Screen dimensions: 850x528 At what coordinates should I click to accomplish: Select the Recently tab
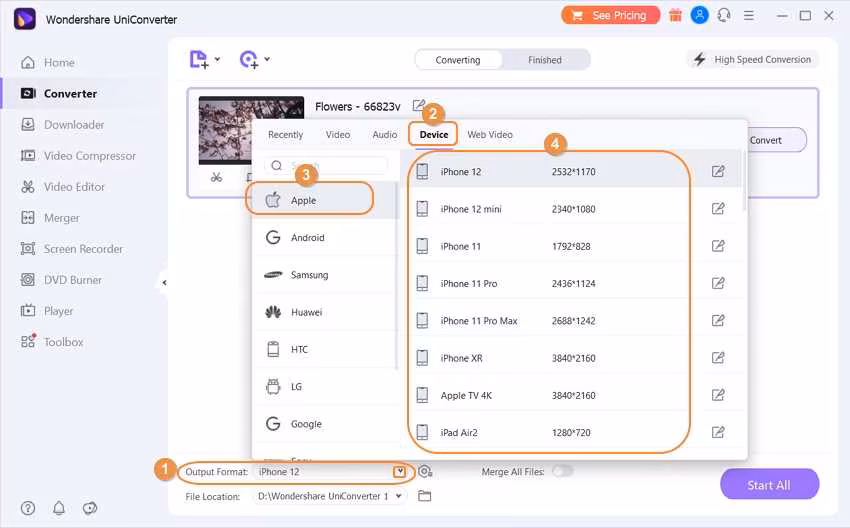[x=285, y=134]
